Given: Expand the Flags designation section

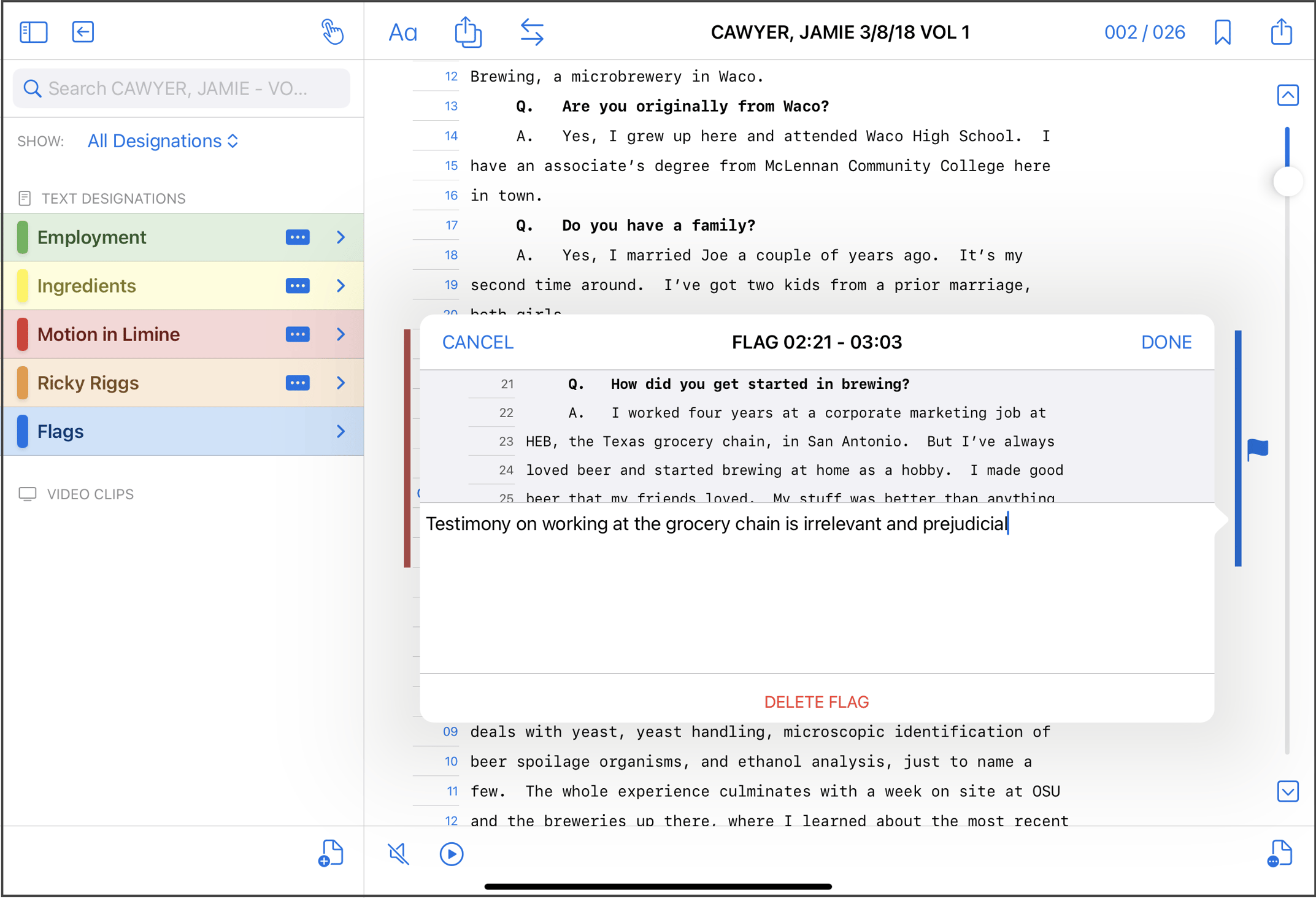Looking at the screenshot, I should [x=341, y=431].
